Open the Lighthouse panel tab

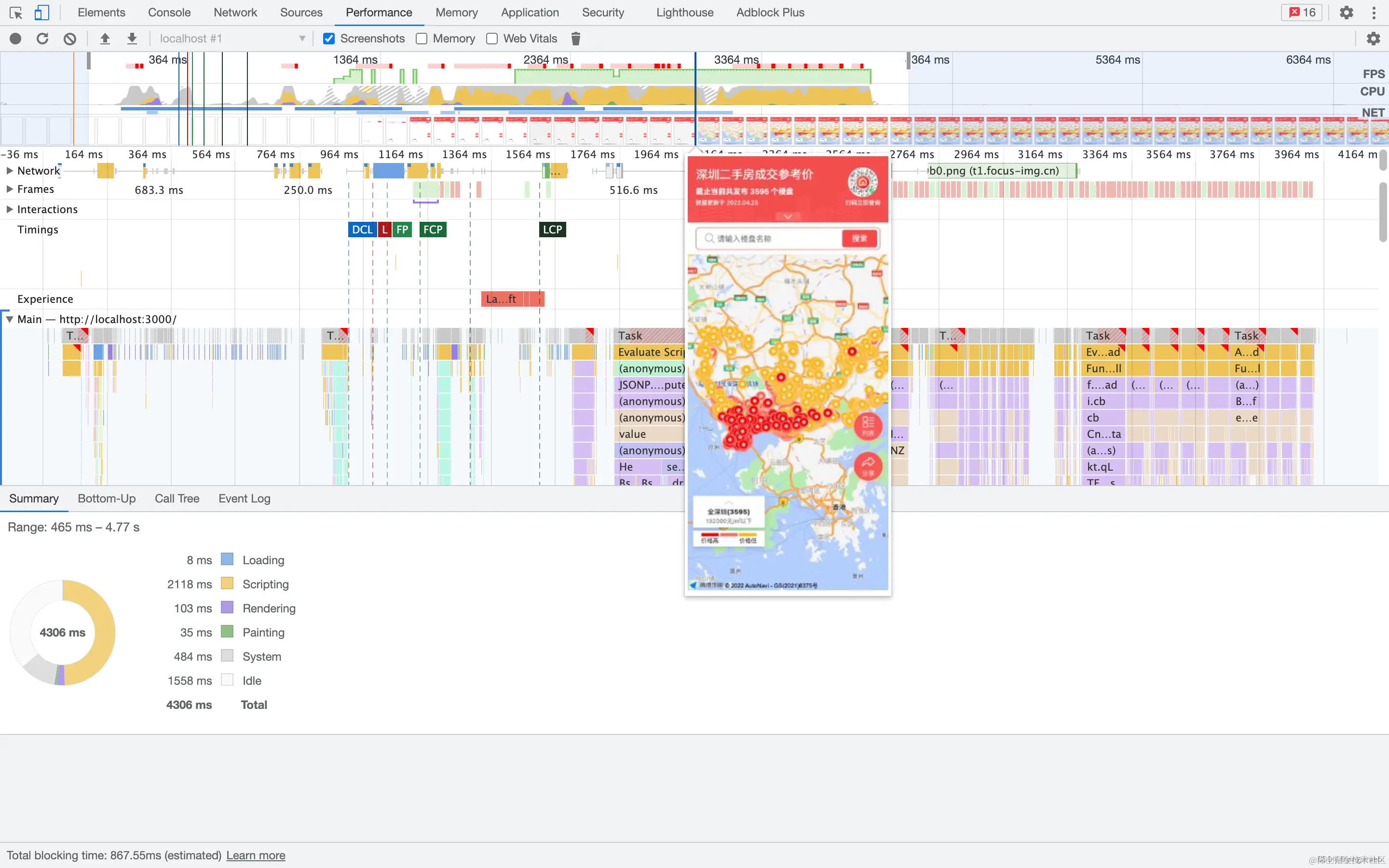(684, 13)
